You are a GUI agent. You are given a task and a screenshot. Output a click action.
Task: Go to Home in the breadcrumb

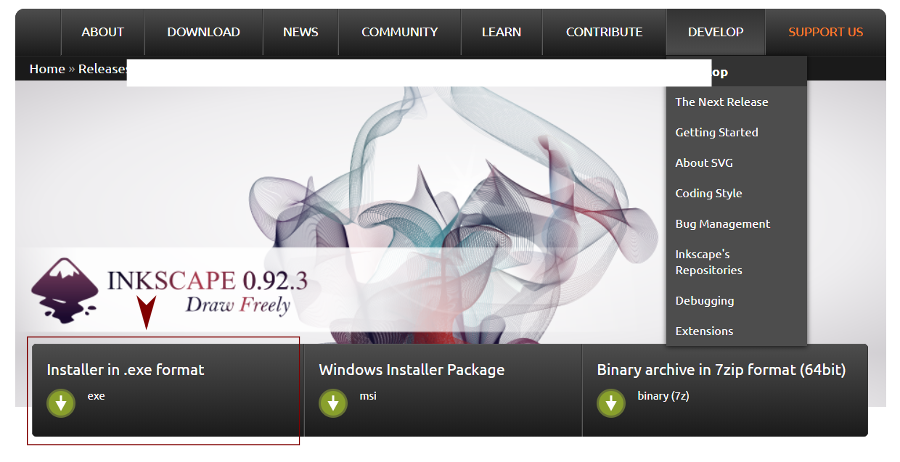pyautogui.click(x=47, y=69)
